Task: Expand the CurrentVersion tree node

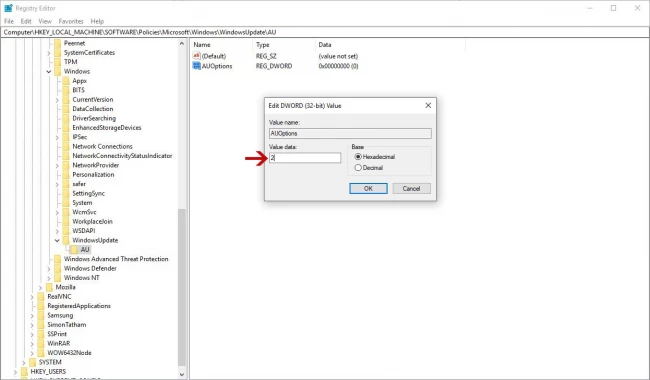Action: click(57, 99)
